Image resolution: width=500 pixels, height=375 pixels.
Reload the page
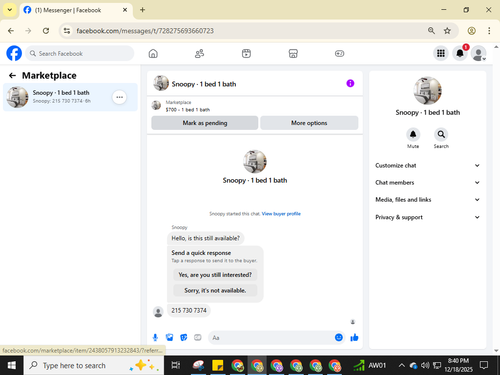point(46,31)
